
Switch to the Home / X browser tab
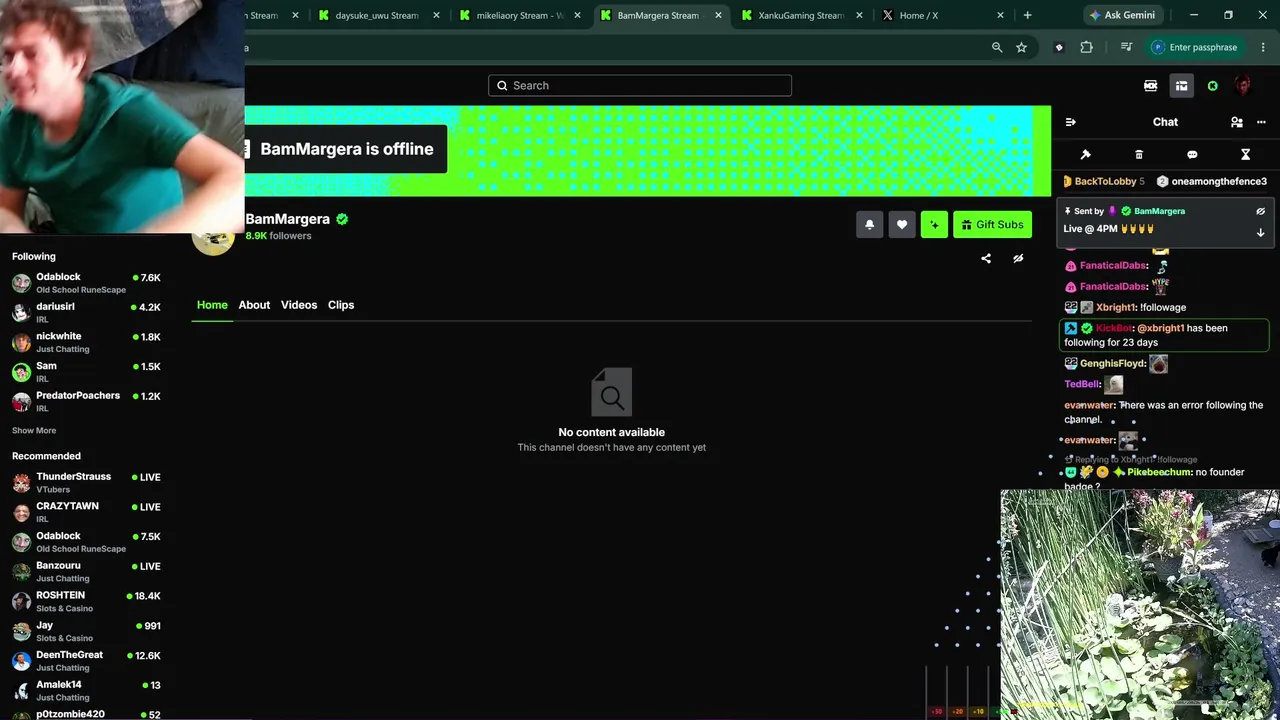(943, 15)
